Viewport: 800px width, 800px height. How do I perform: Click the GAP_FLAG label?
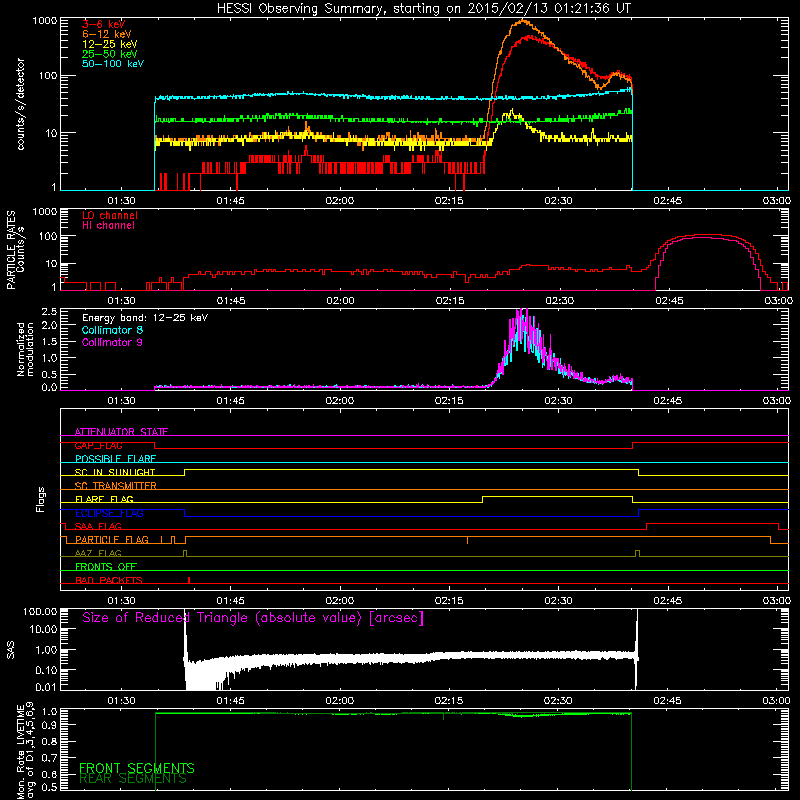[x=98, y=445]
